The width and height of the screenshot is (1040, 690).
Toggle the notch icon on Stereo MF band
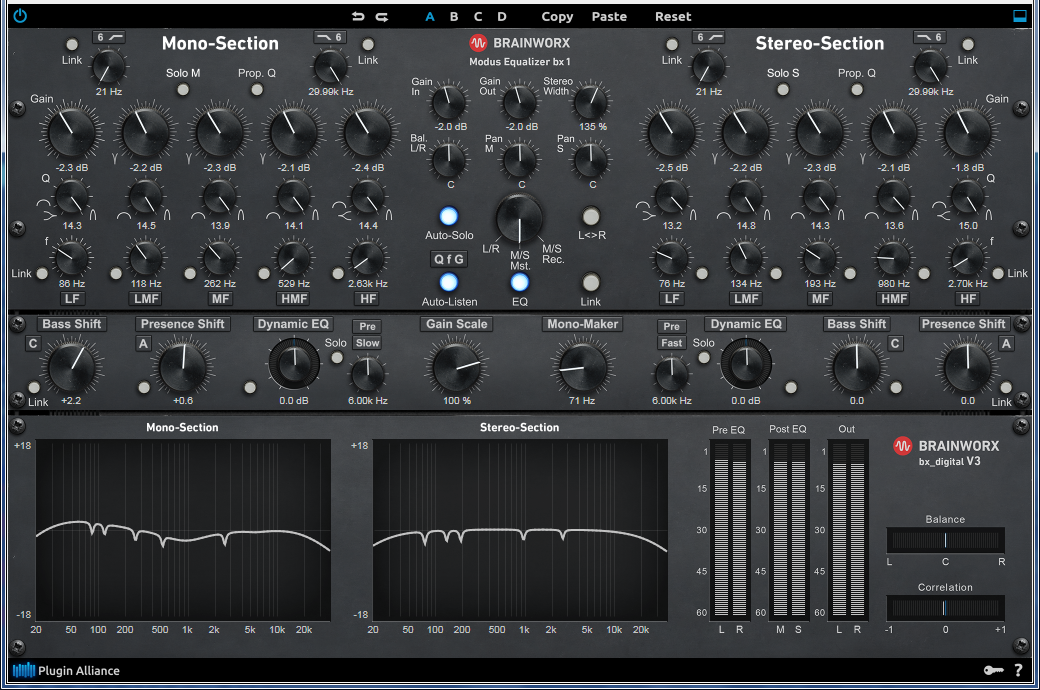[x=789, y=159]
